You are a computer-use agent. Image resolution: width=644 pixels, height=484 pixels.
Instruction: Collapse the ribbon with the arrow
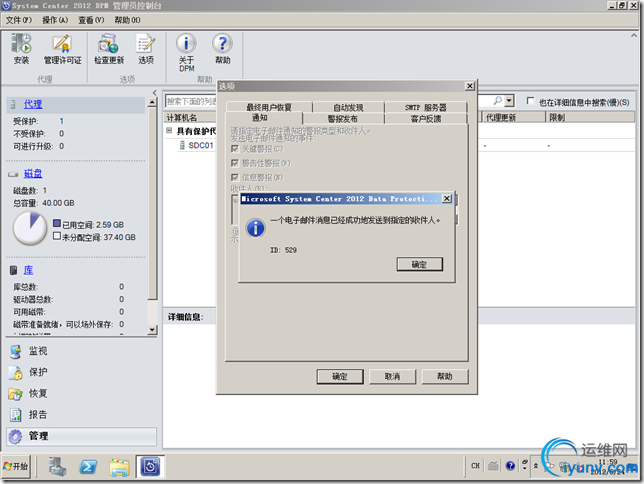633,36
